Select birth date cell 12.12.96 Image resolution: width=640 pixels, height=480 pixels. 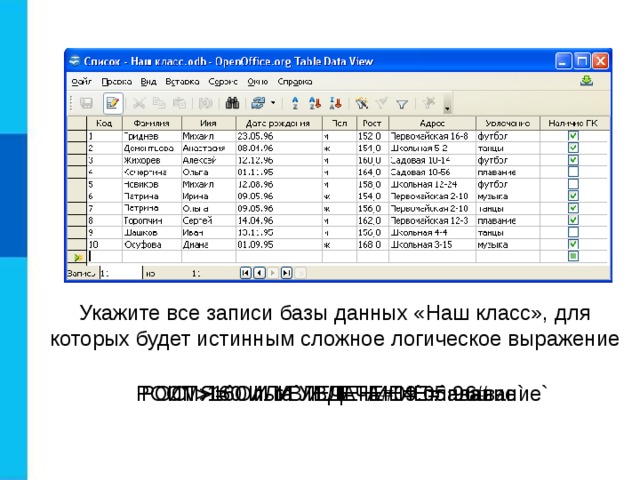(x=279, y=160)
